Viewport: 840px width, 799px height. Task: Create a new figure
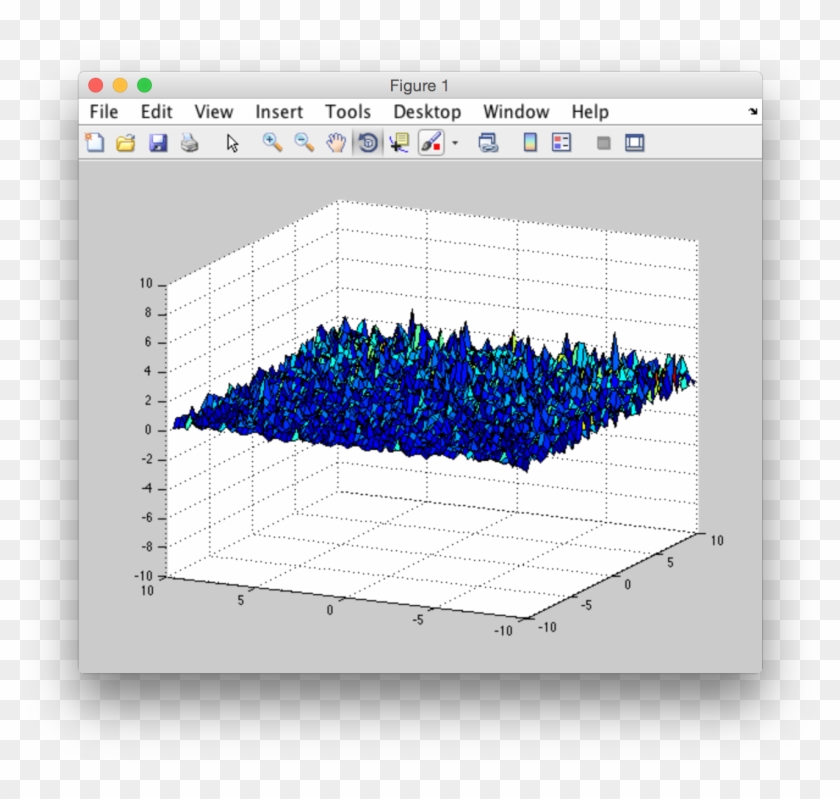93,143
